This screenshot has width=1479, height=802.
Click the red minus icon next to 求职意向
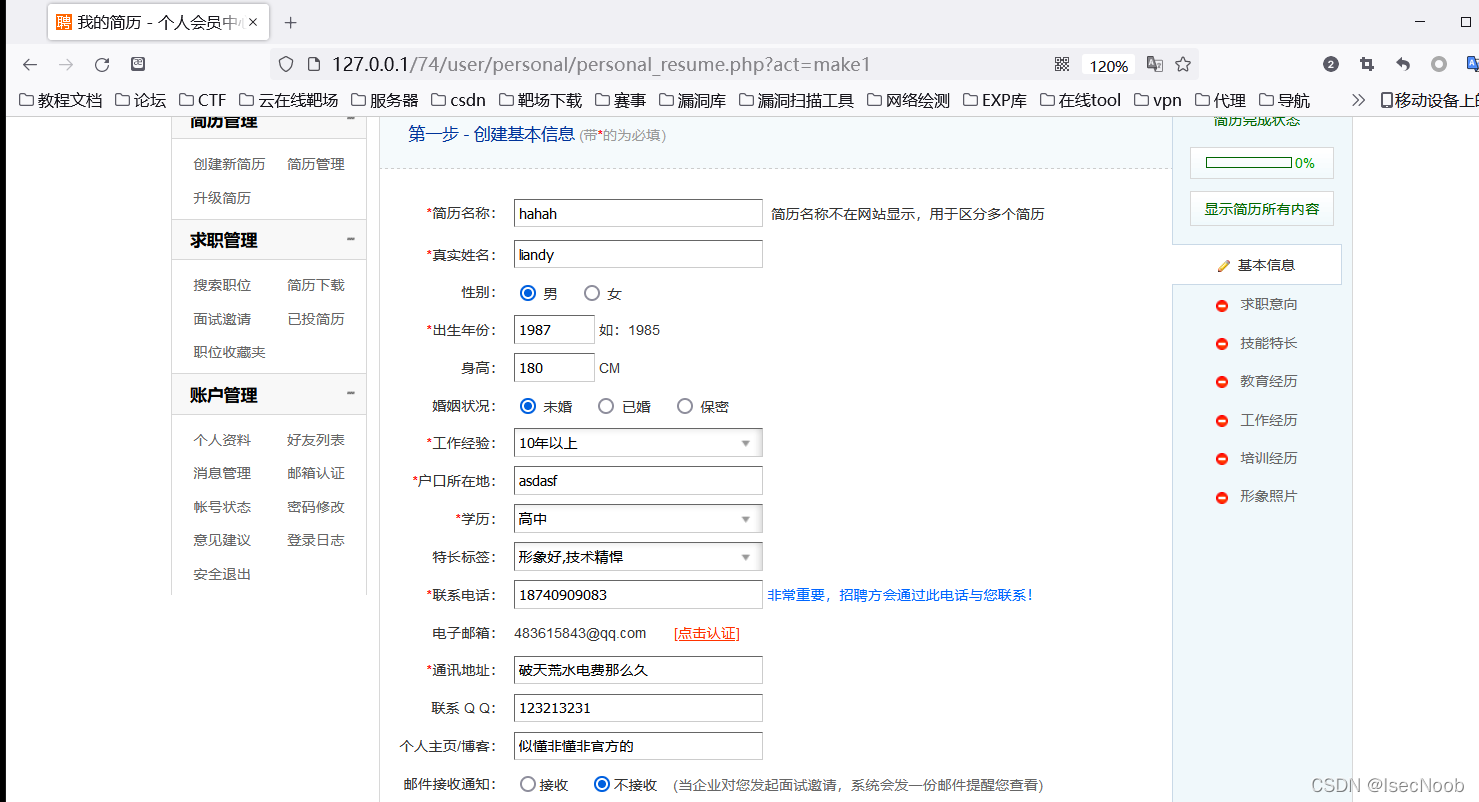1221,304
